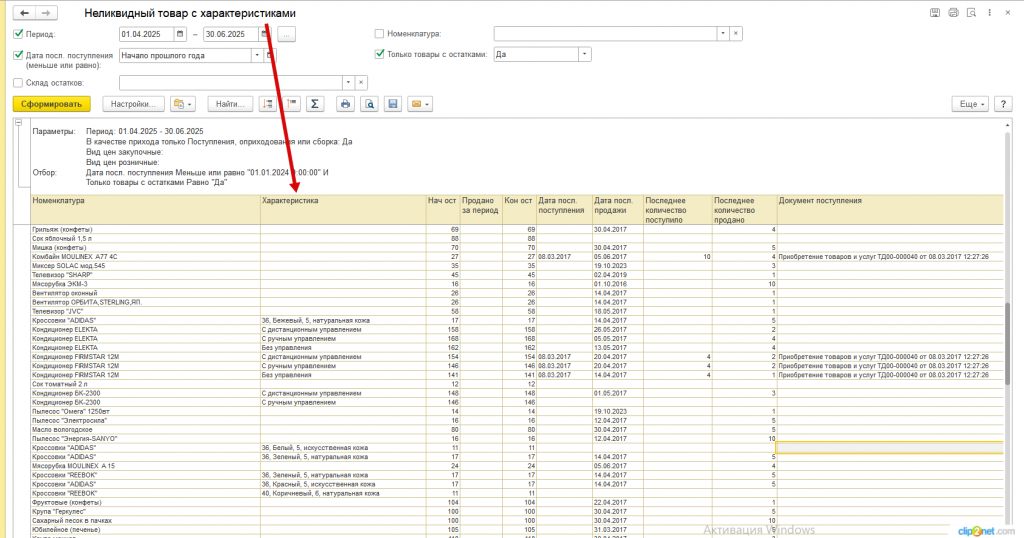Click the printer icon beside Sigma
1024x538 pixels.
(345, 104)
